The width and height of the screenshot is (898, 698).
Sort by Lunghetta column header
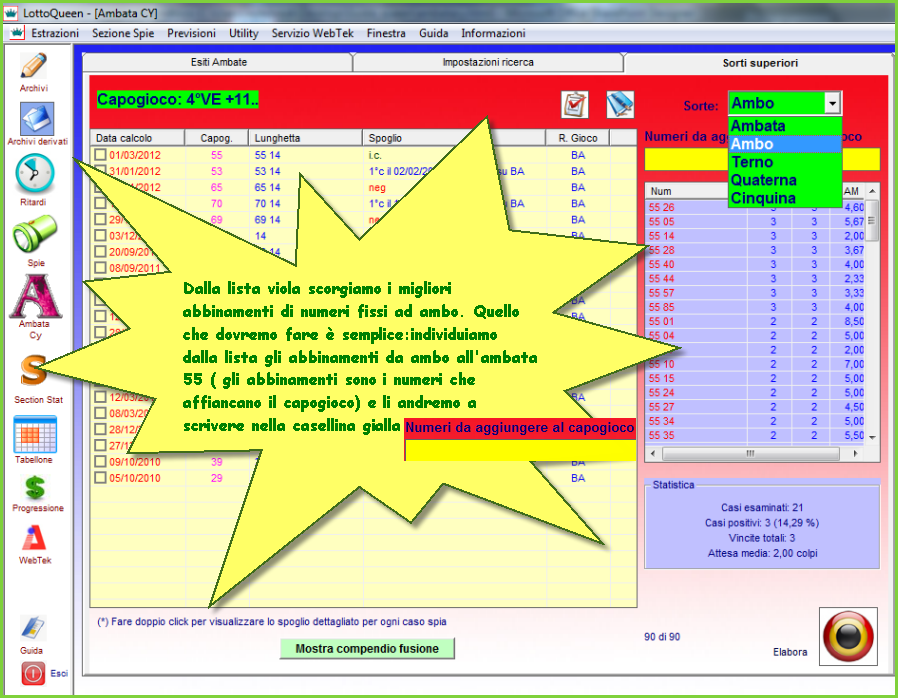306,138
